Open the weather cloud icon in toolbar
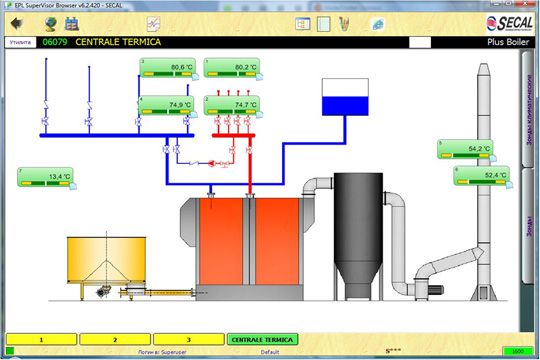The image size is (540, 360). click(x=378, y=24)
